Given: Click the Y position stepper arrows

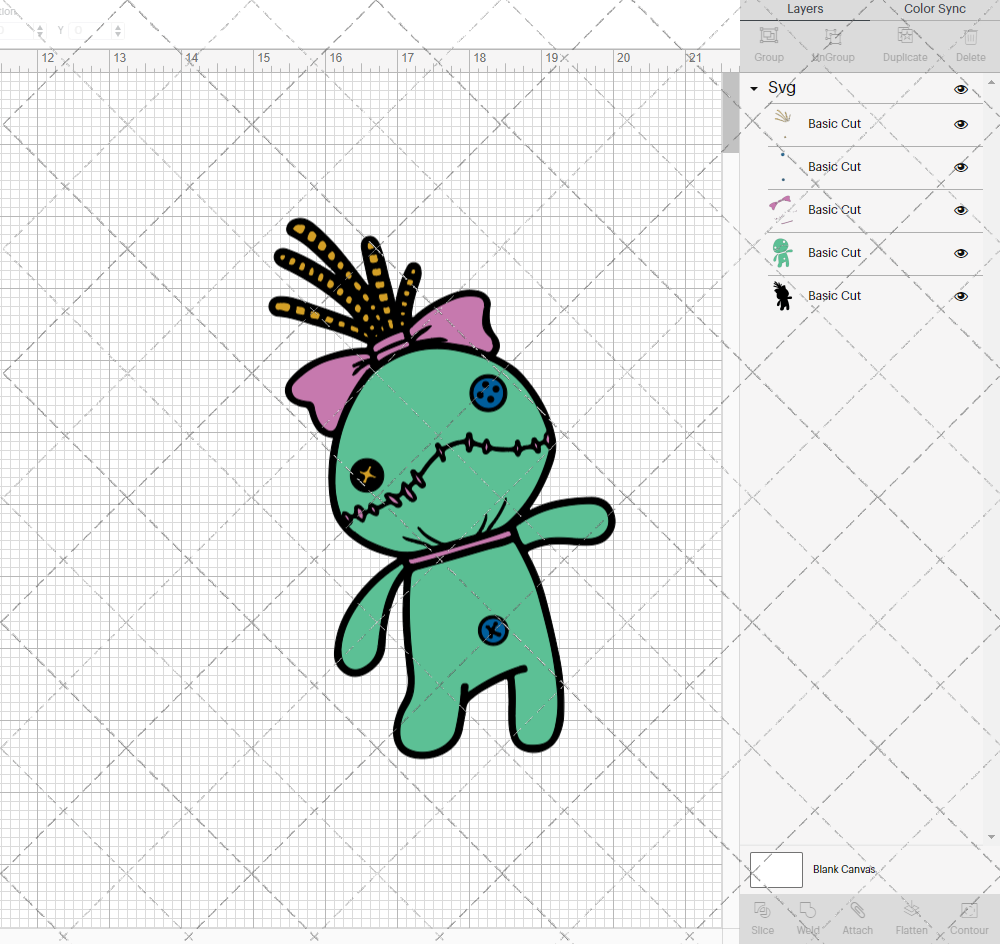Looking at the screenshot, I should (x=119, y=30).
